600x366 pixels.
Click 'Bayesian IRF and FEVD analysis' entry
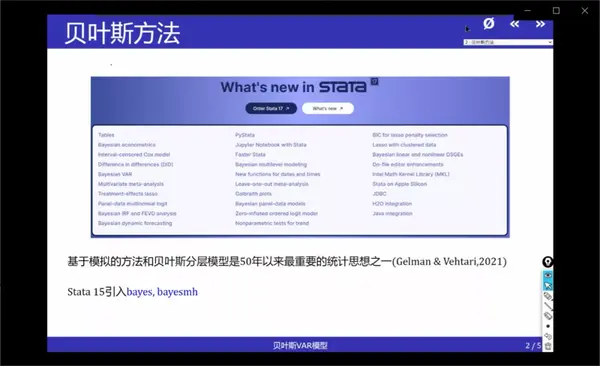tap(137, 213)
